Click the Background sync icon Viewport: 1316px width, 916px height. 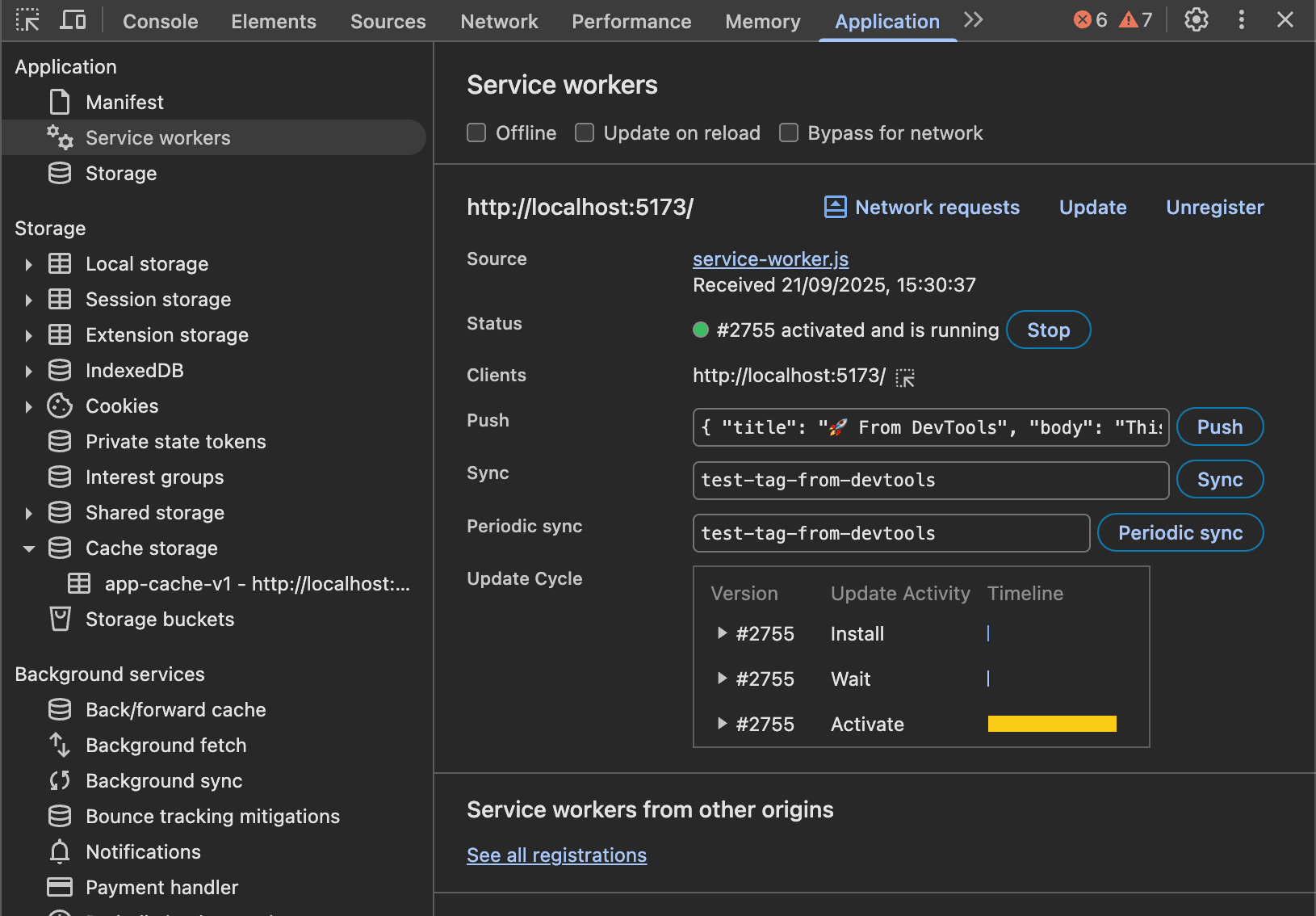60,781
